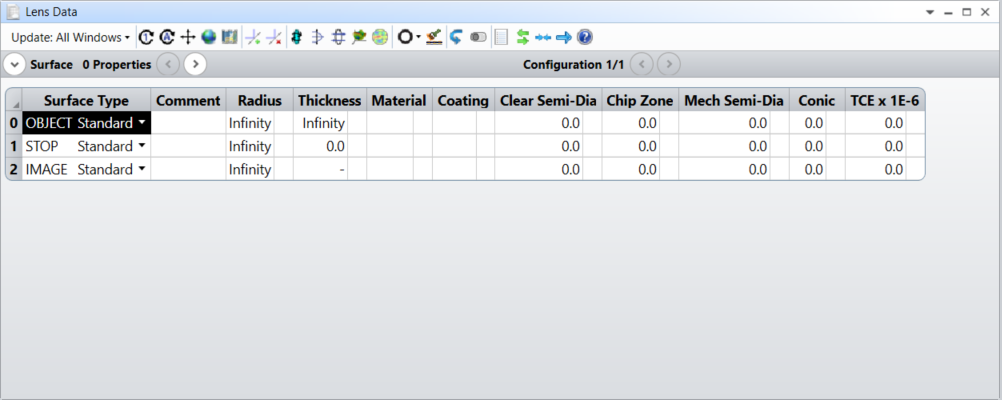Click the Lens Data window title icon

coord(13,12)
